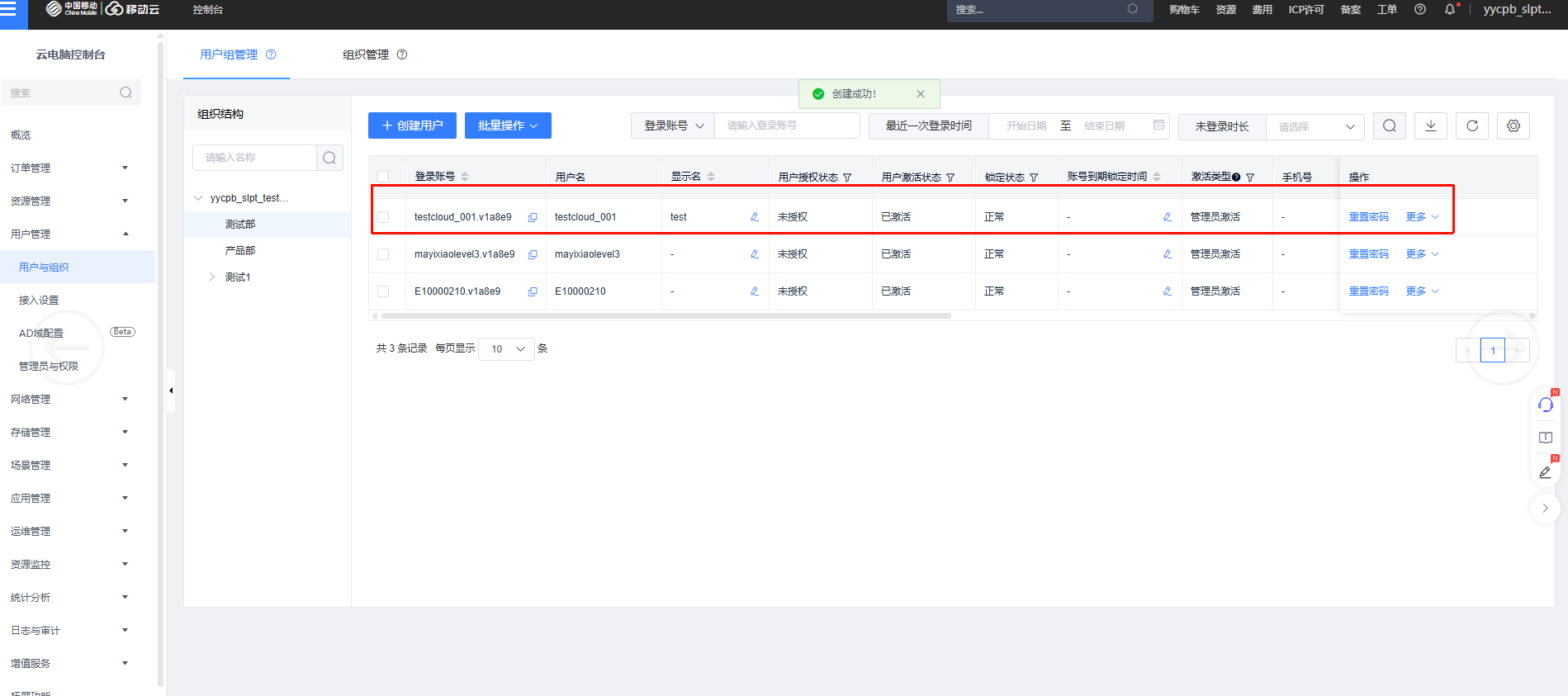The height and width of the screenshot is (696, 1568).
Task: Click the table horizontal scrollbar
Action: coord(666,315)
